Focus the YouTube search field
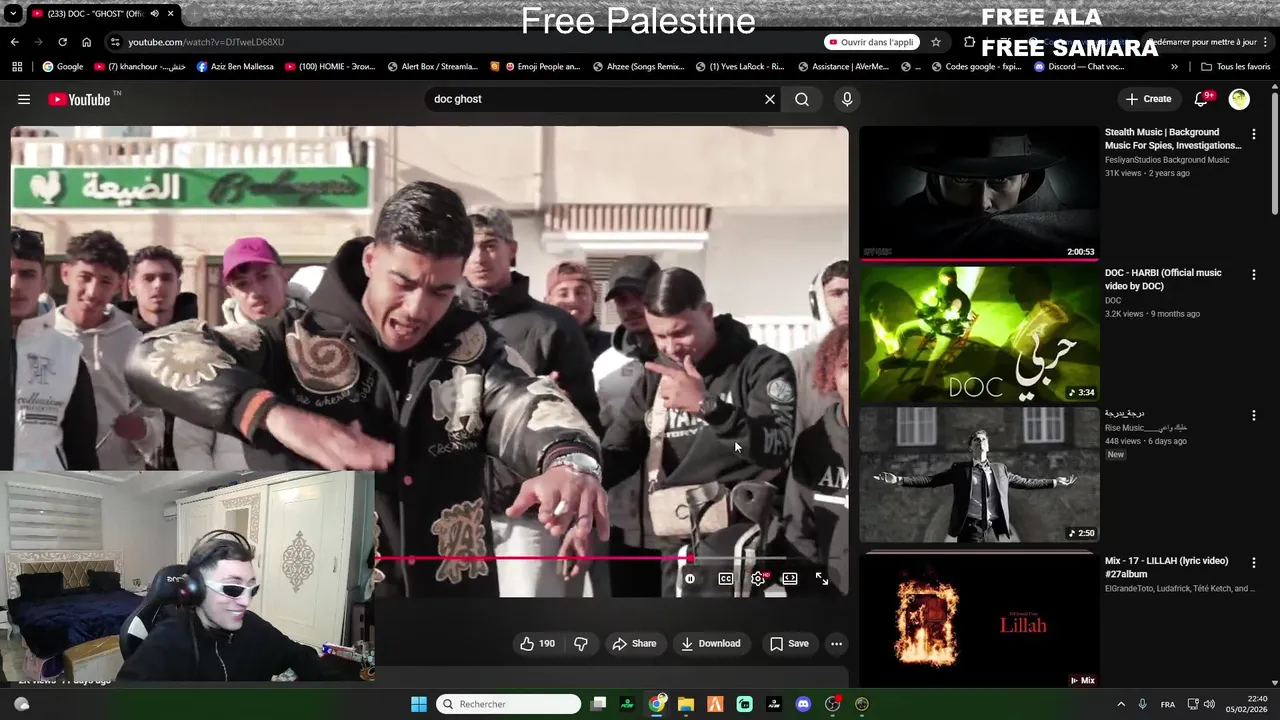The image size is (1280, 720). 595,99
